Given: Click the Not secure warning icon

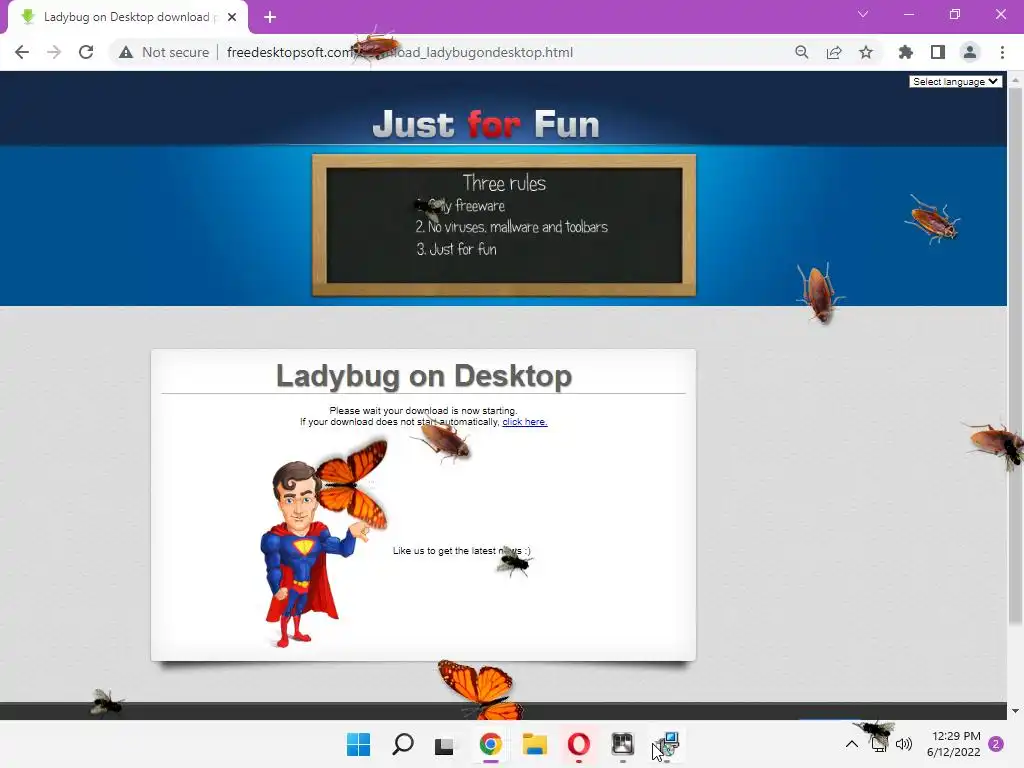Looking at the screenshot, I should (x=126, y=52).
